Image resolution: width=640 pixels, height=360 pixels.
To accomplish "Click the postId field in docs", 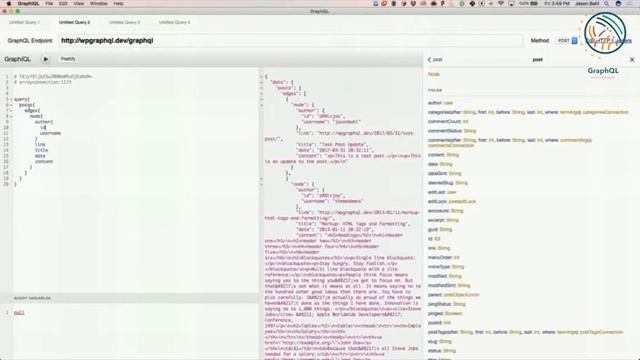I will 435,323.
